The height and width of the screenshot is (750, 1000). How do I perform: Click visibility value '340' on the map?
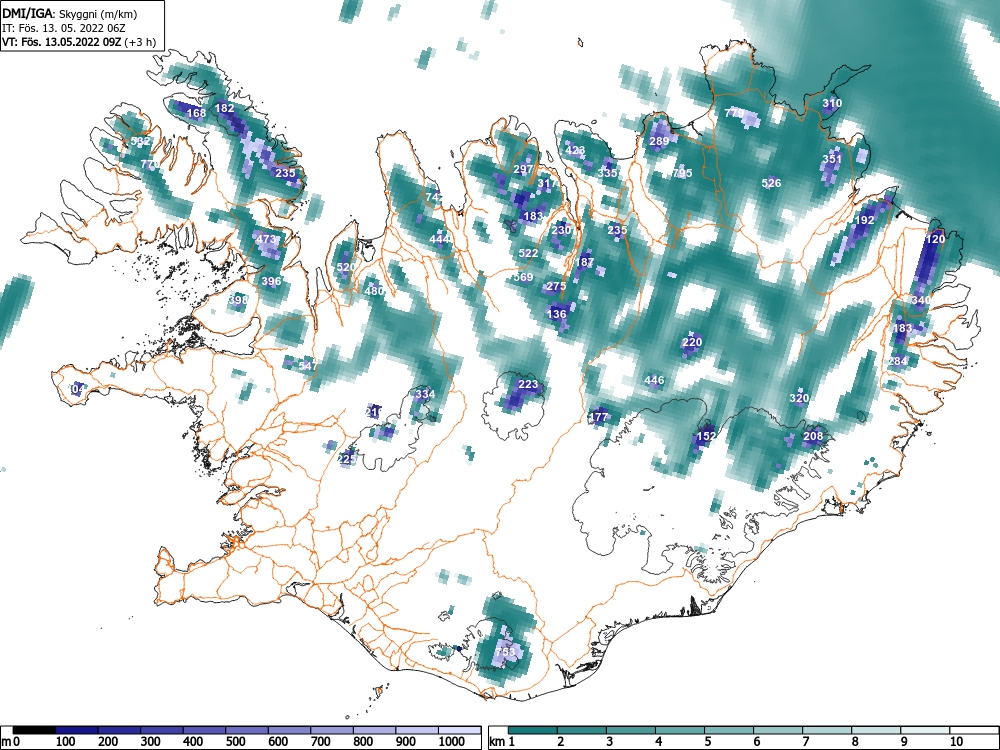(x=920, y=300)
